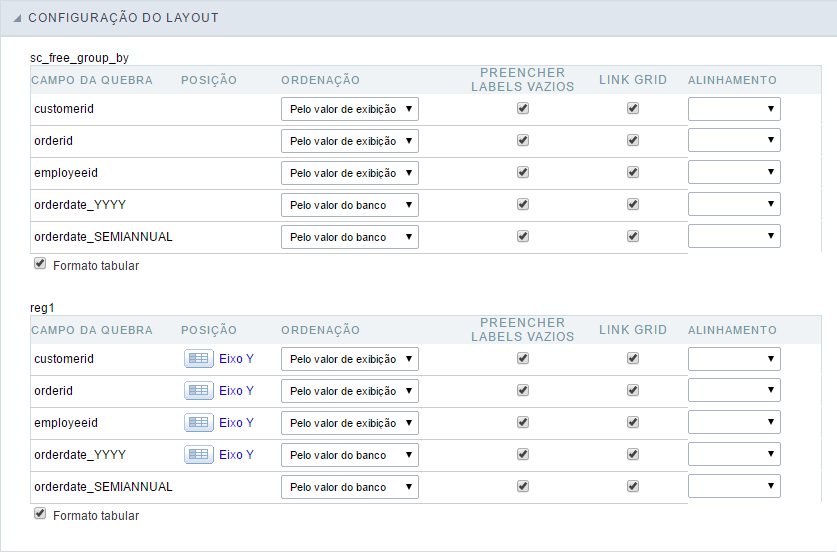Open alinhamento dropdown for sc_free_group_by orderid

point(734,140)
